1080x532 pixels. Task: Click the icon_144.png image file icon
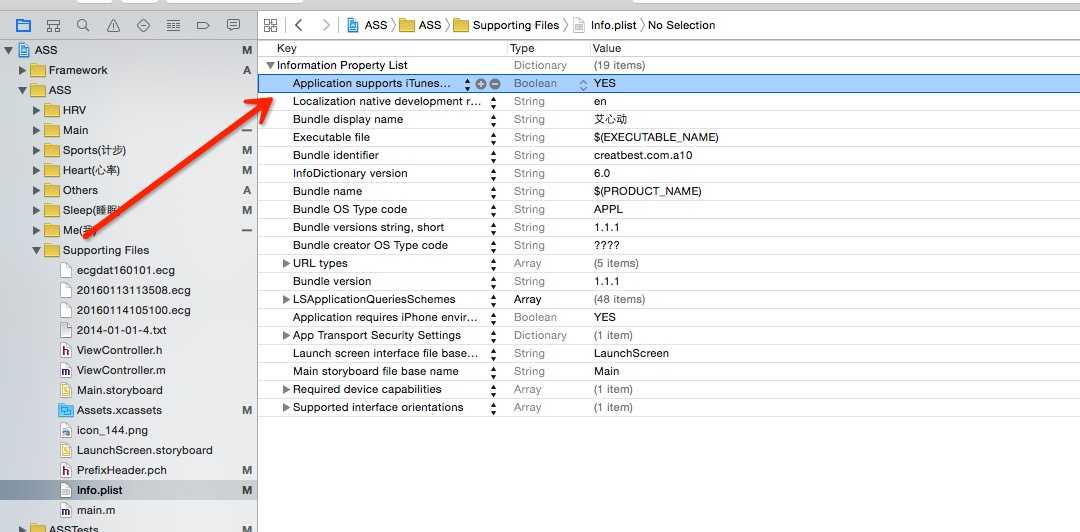tap(65, 430)
